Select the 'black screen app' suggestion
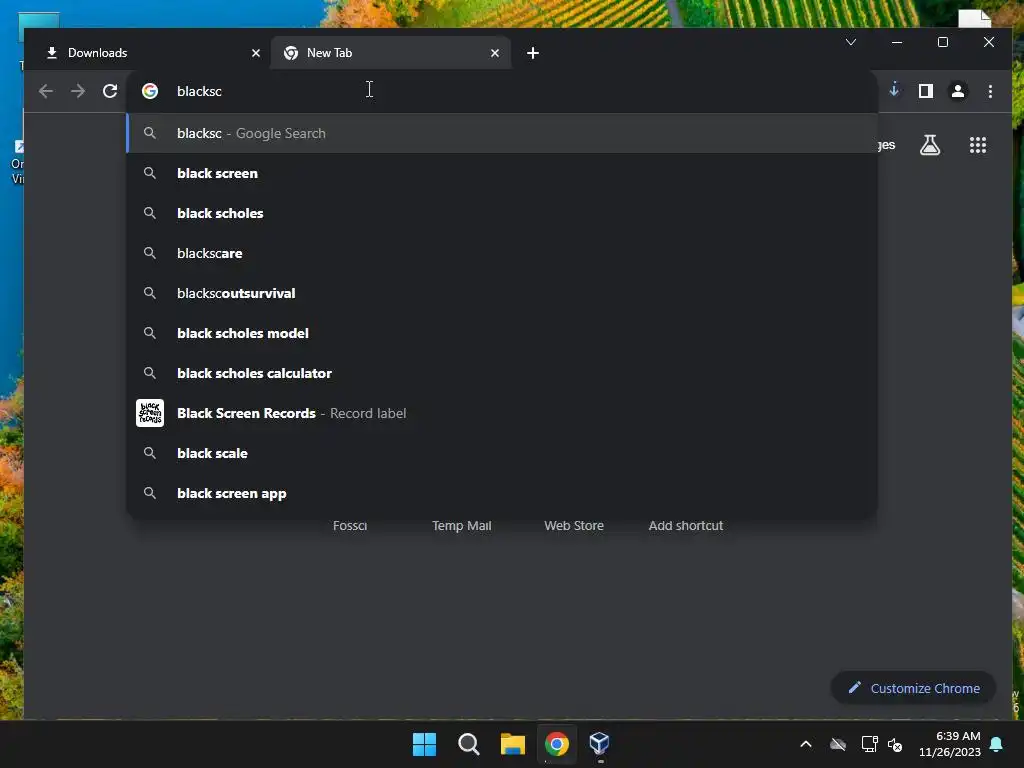This screenshot has width=1024, height=768. click(x=502, y=493)
